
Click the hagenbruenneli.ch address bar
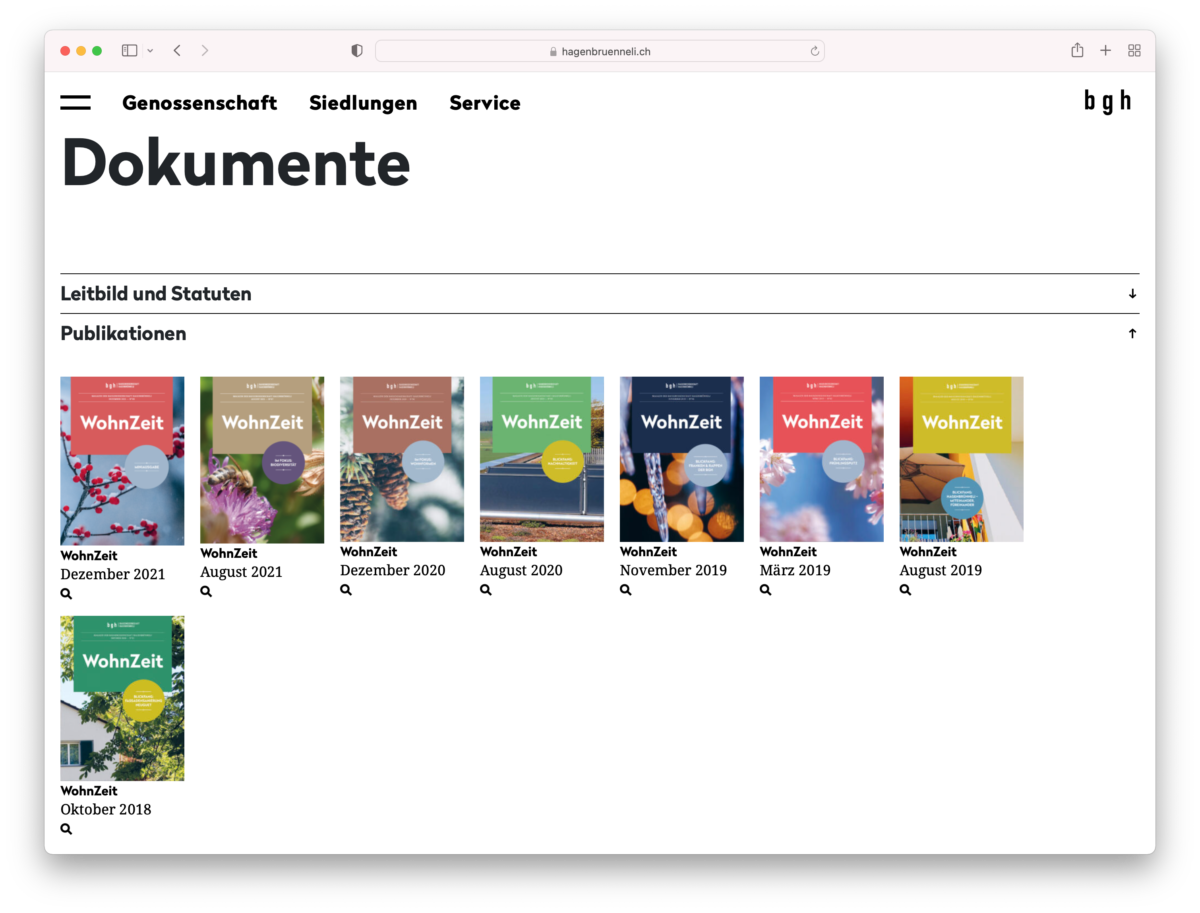[x=599, y=51]
